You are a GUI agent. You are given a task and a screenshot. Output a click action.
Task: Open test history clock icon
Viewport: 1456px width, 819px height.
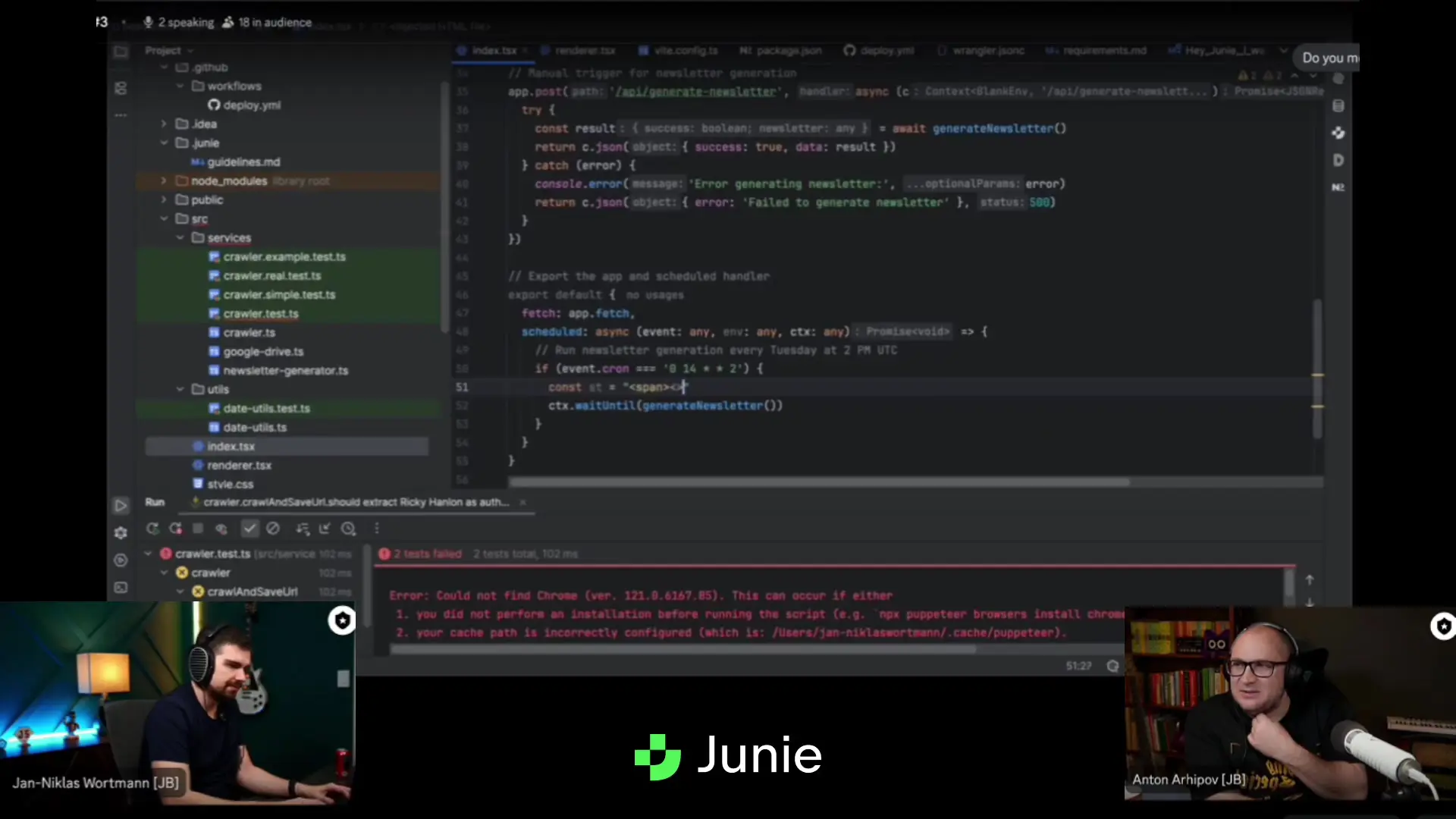[348, 529]
